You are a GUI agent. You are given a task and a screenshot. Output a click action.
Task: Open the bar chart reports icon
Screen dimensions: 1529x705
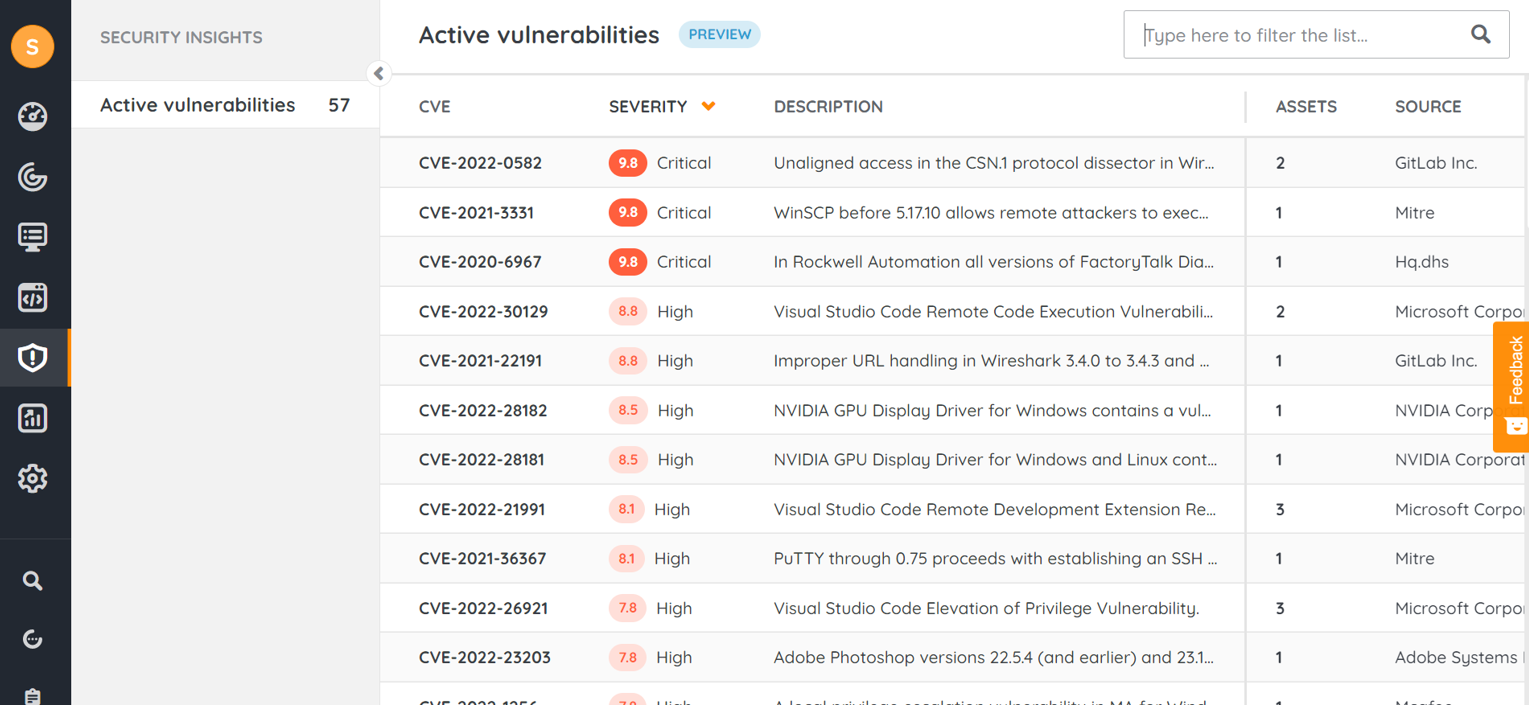(33, 418)
